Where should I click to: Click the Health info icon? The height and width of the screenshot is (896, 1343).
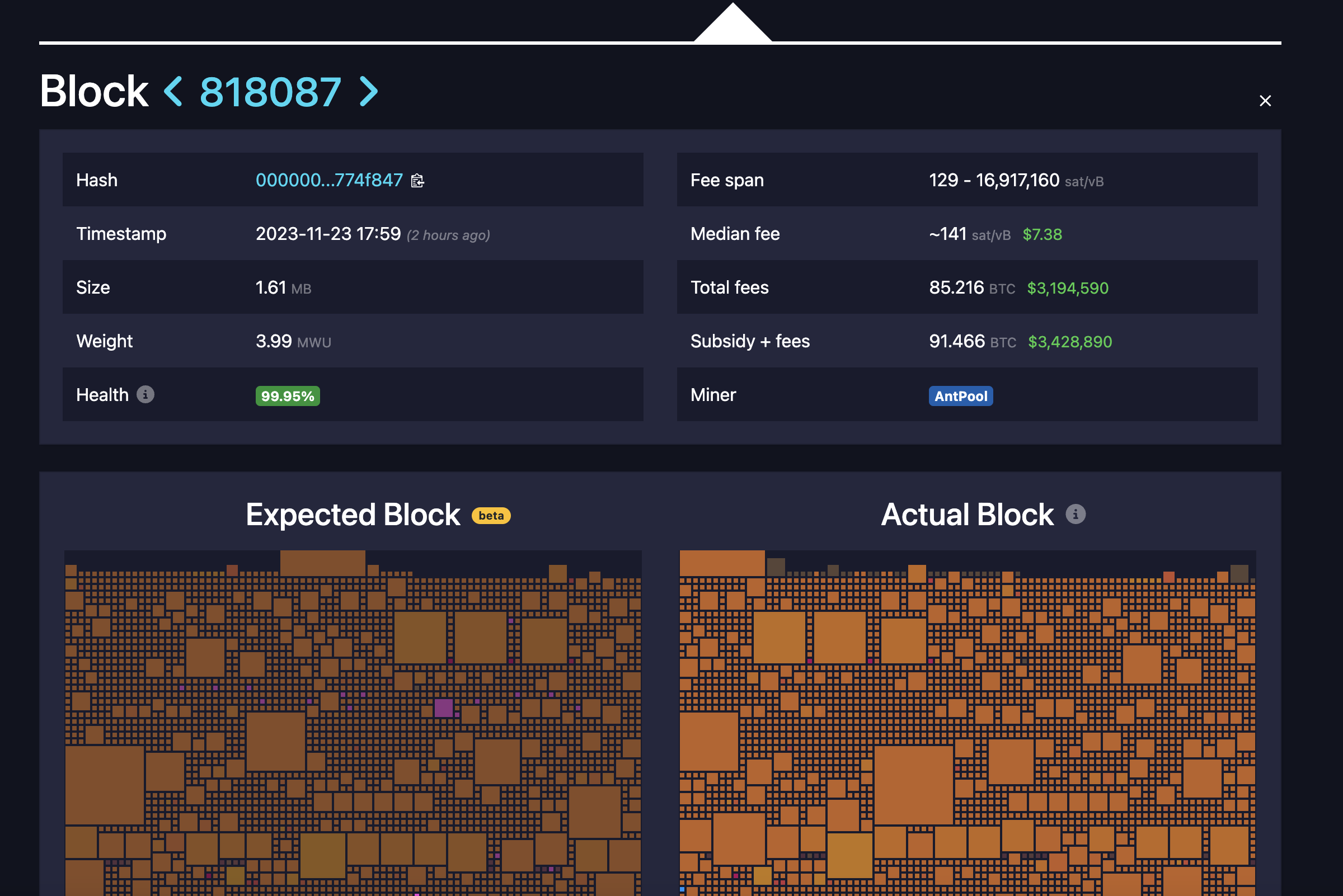pos(147,395)
